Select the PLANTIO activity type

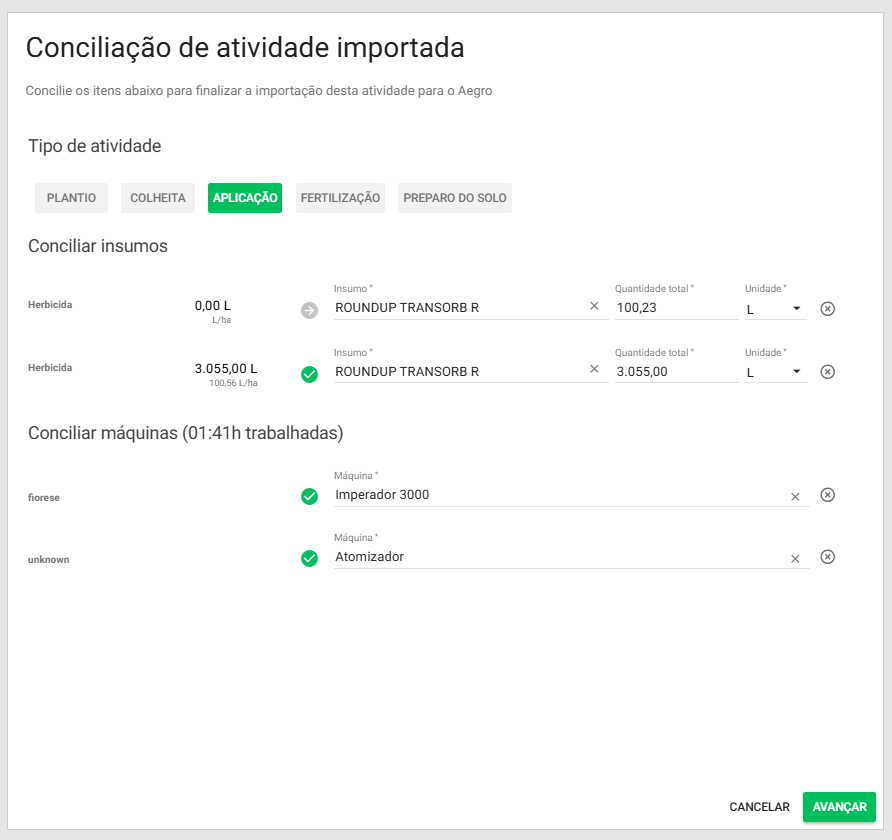[x=71, y=198]
